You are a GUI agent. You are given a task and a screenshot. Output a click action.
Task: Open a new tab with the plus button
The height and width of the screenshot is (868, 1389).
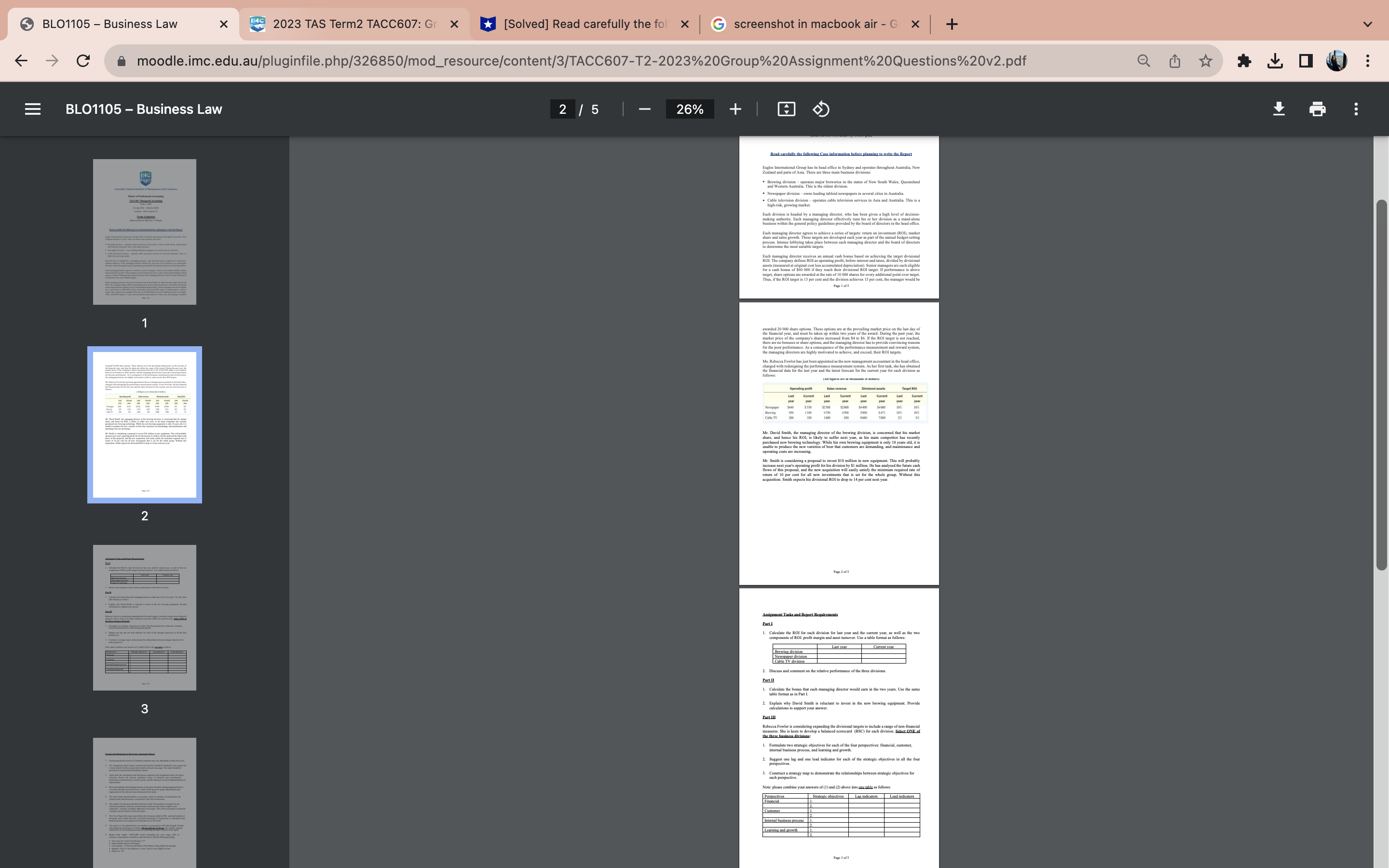click(x=951, y=24)
